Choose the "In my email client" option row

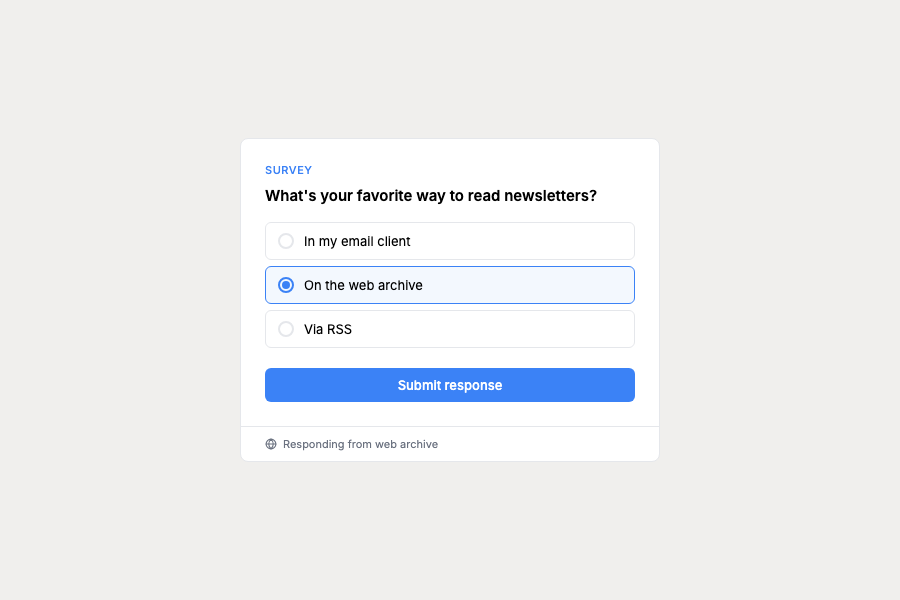point(449,241)
